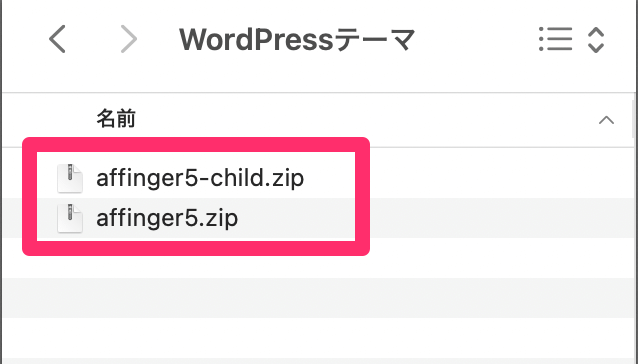Click the WordPressテーマ window title
This screenshot has width=638, height=364.
coord(297,39)
